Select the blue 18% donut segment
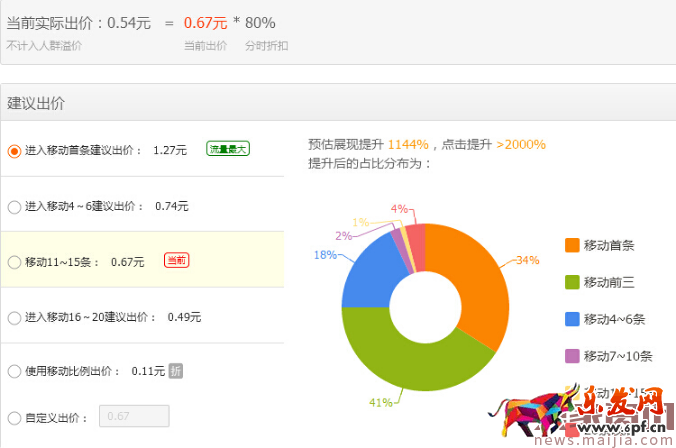676x448 pixels. [x=366, y=272]
